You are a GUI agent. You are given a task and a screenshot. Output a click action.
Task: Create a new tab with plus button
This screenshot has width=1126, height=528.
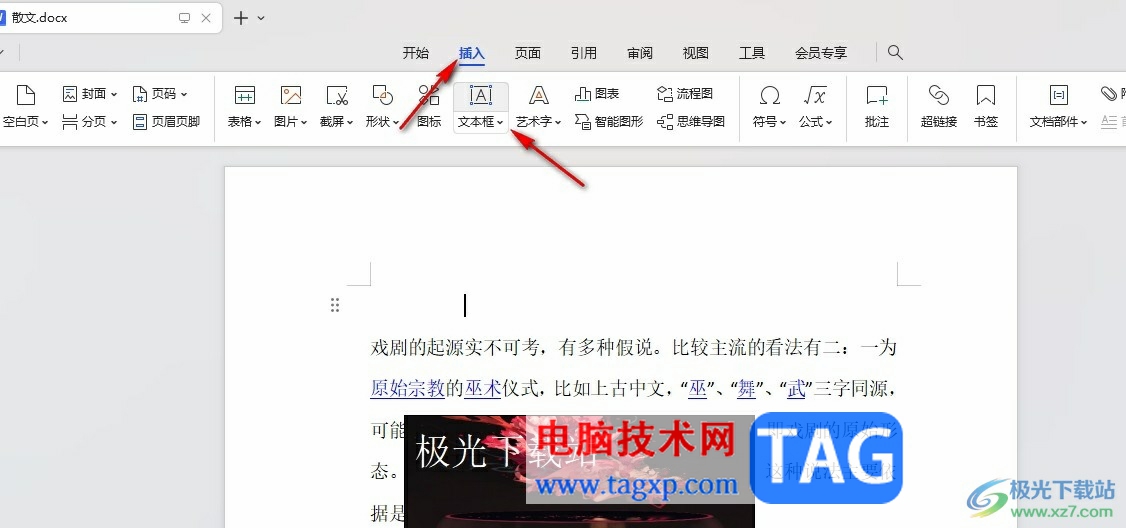(x=241, y=18)
